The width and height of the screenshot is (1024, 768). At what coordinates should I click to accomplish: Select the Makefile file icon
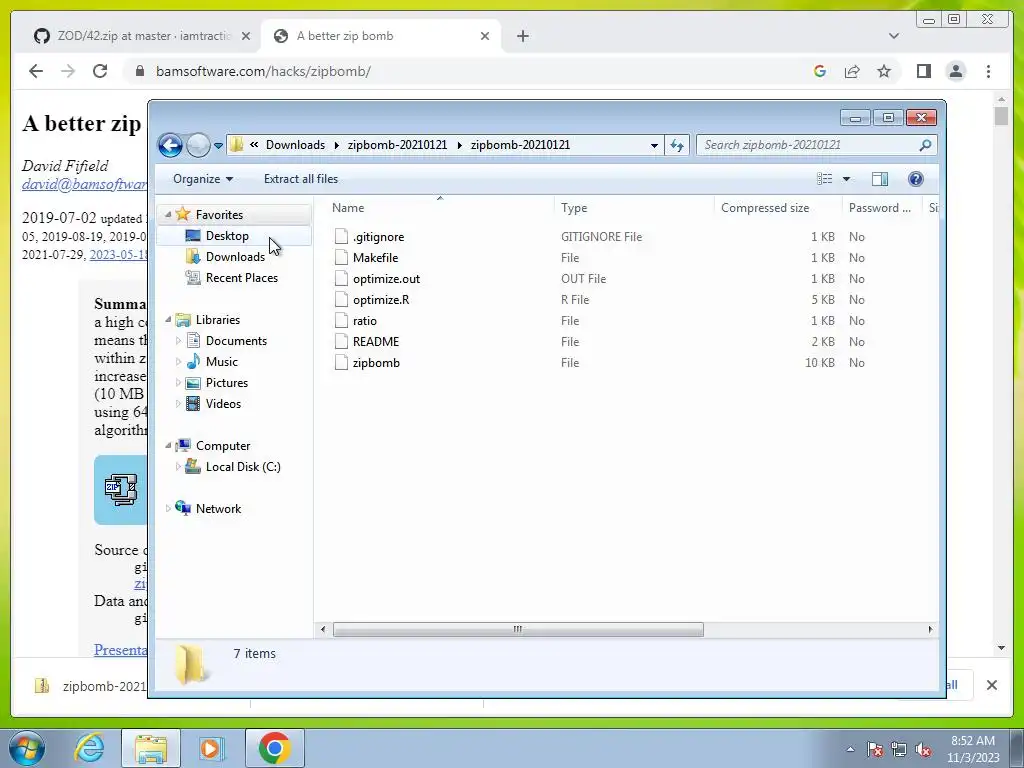point(341,258)
